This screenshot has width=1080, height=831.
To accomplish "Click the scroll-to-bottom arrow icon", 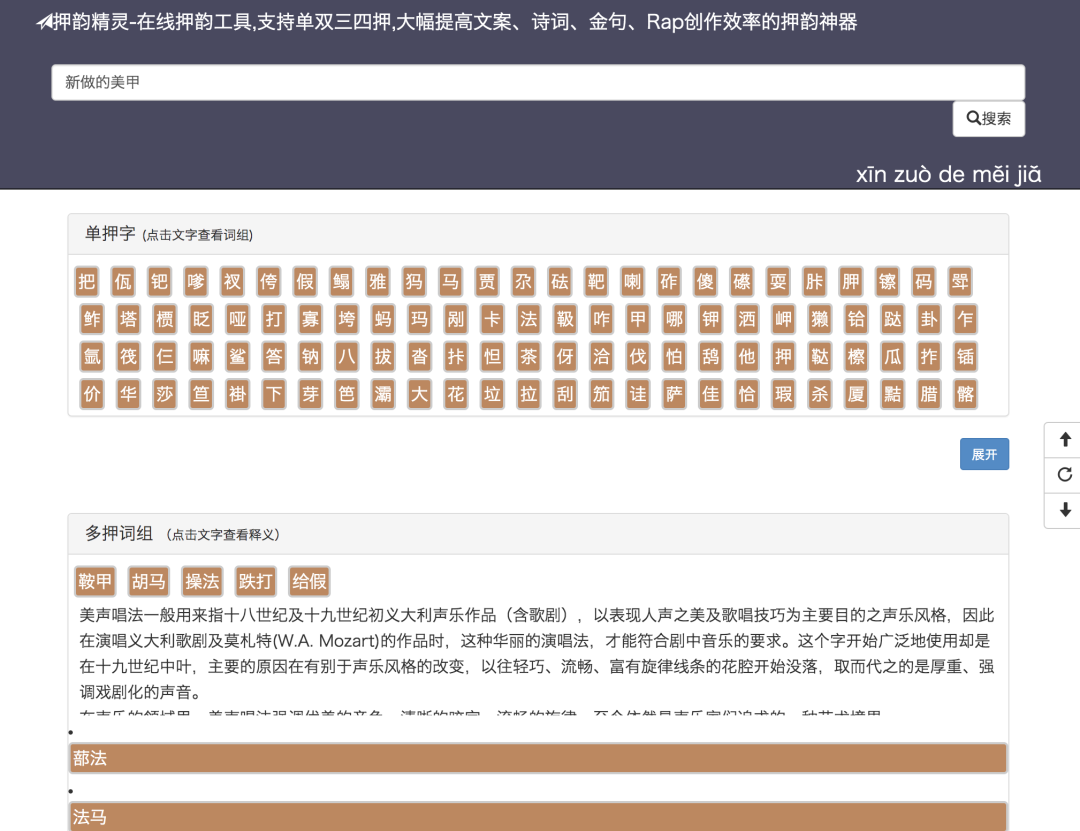I will 1063,511.
